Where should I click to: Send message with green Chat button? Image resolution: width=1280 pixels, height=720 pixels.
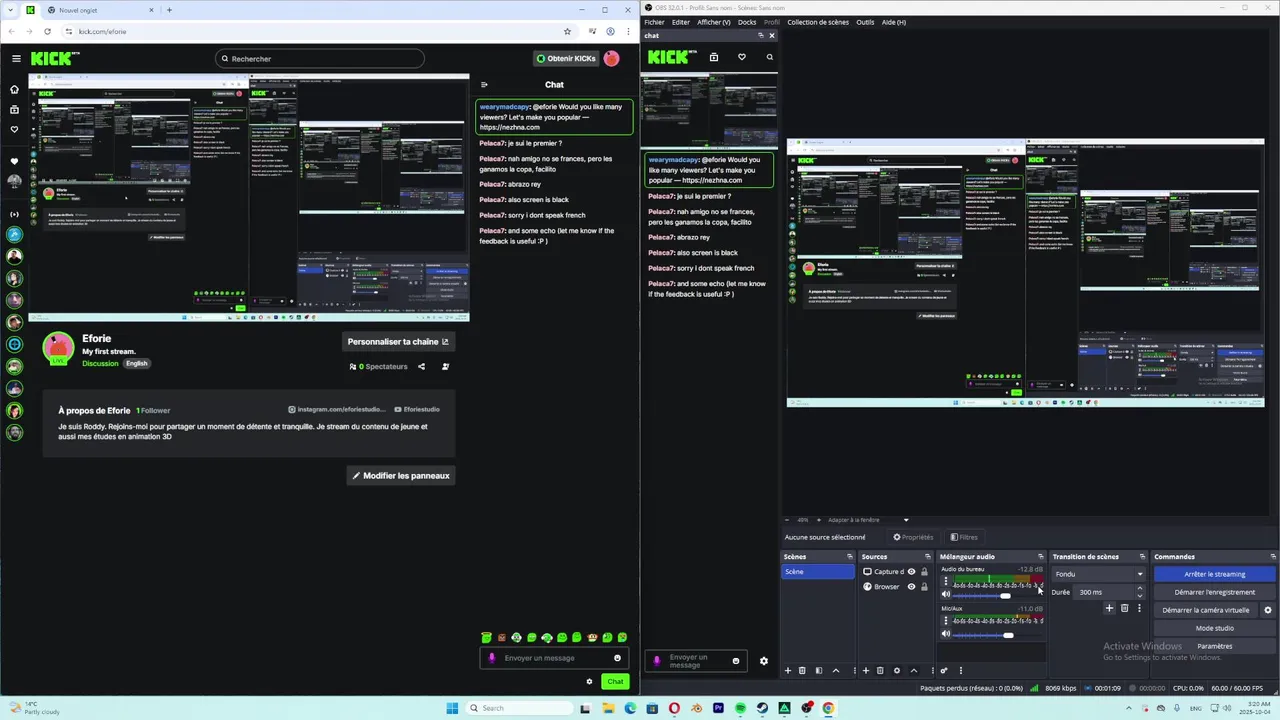pos(615,681)
